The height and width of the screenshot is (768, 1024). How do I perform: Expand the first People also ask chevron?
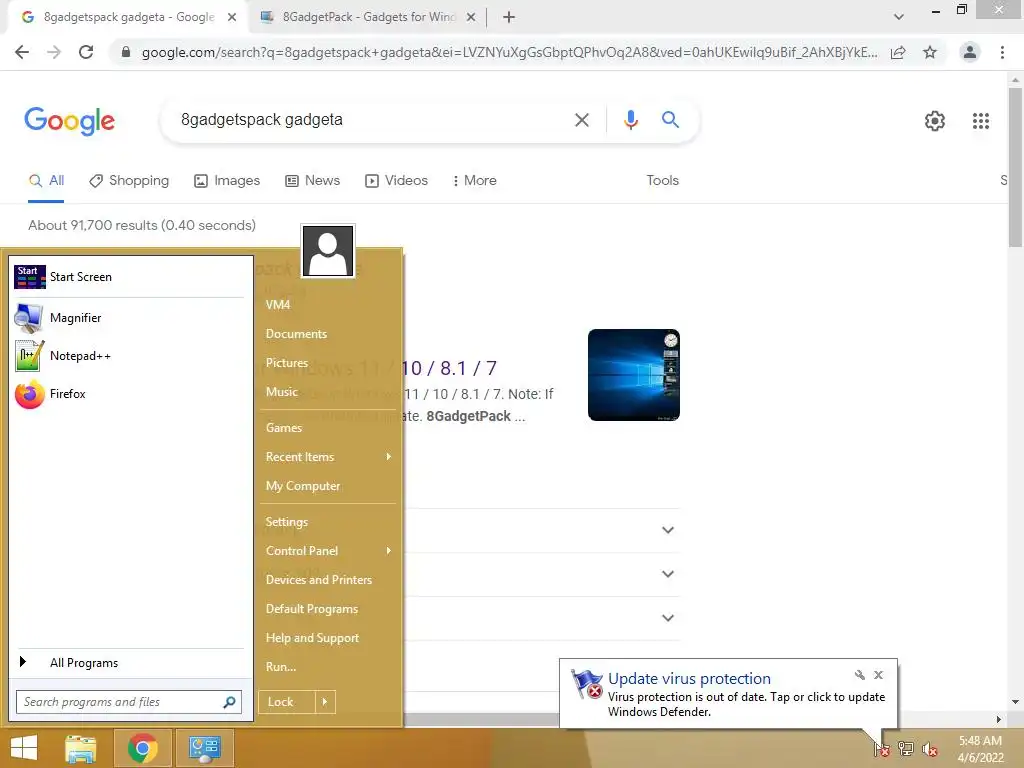[667, 530]
